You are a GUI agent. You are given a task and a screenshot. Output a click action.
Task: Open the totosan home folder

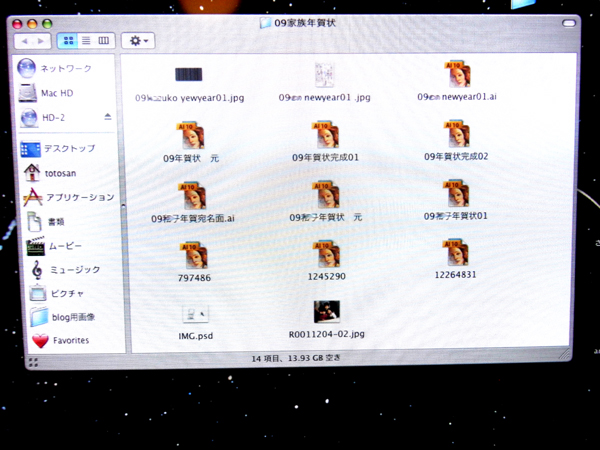coord(50,173)
